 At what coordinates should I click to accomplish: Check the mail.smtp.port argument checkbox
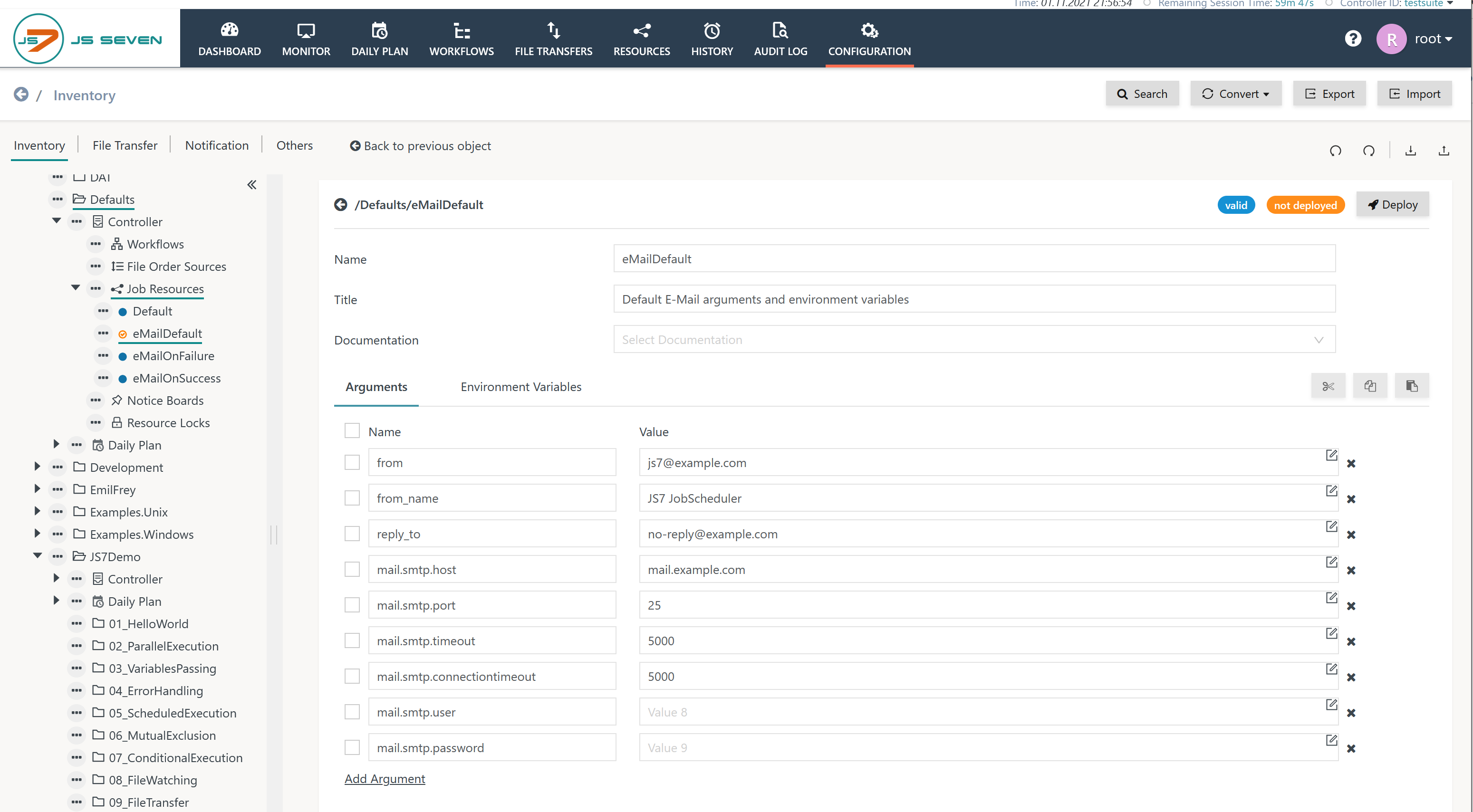(x=352, y=604)
